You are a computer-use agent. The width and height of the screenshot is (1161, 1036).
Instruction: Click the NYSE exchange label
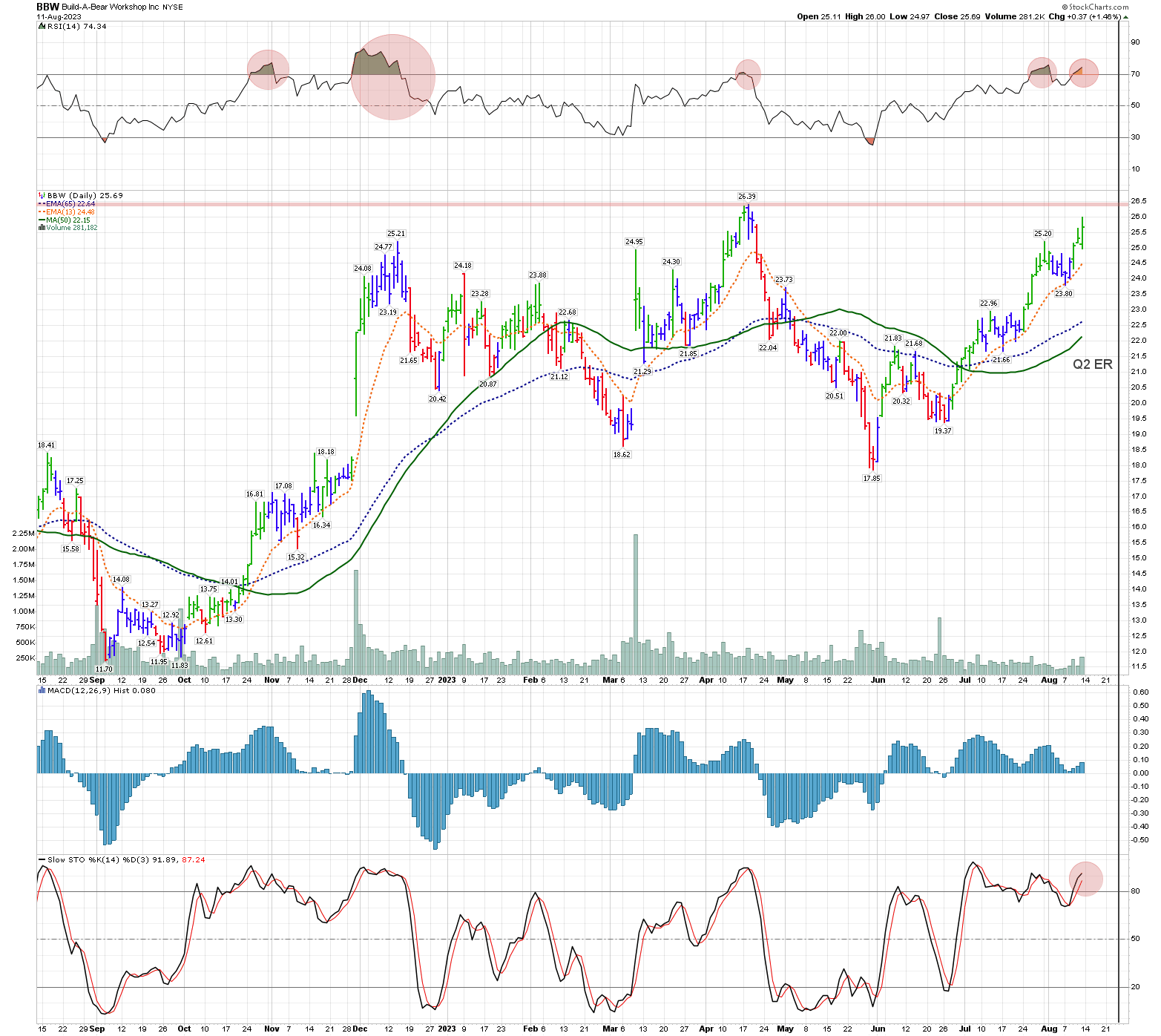tap(173, 7)
